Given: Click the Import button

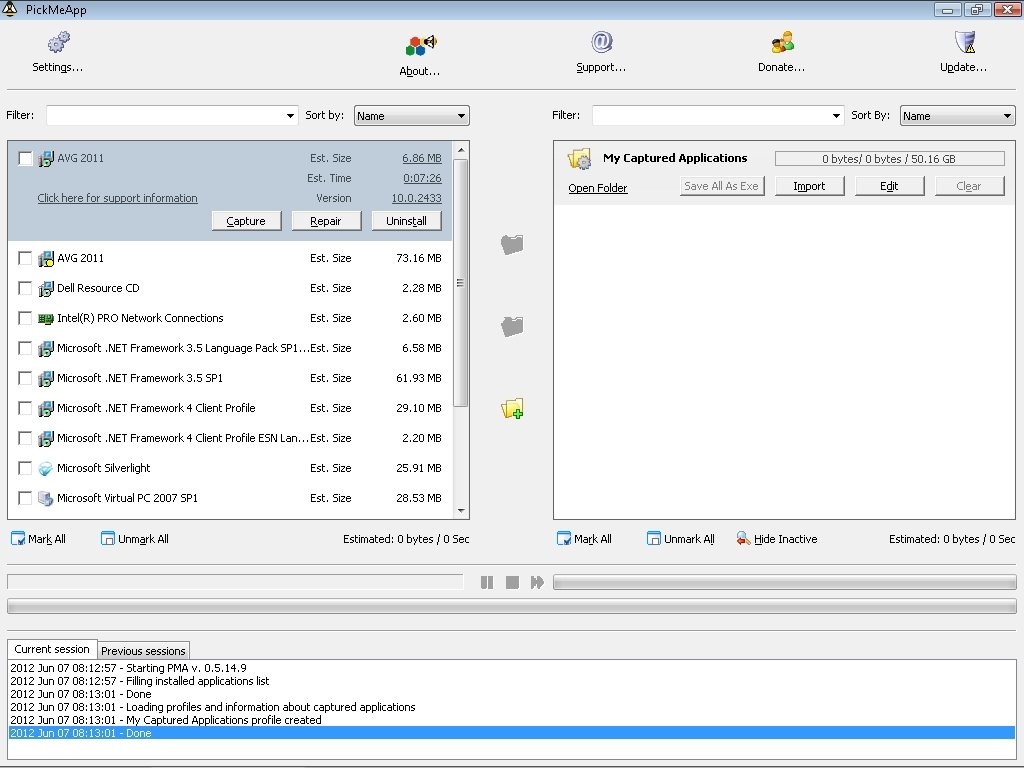Looking at the screenshot, I should click(x=809, y=186).
